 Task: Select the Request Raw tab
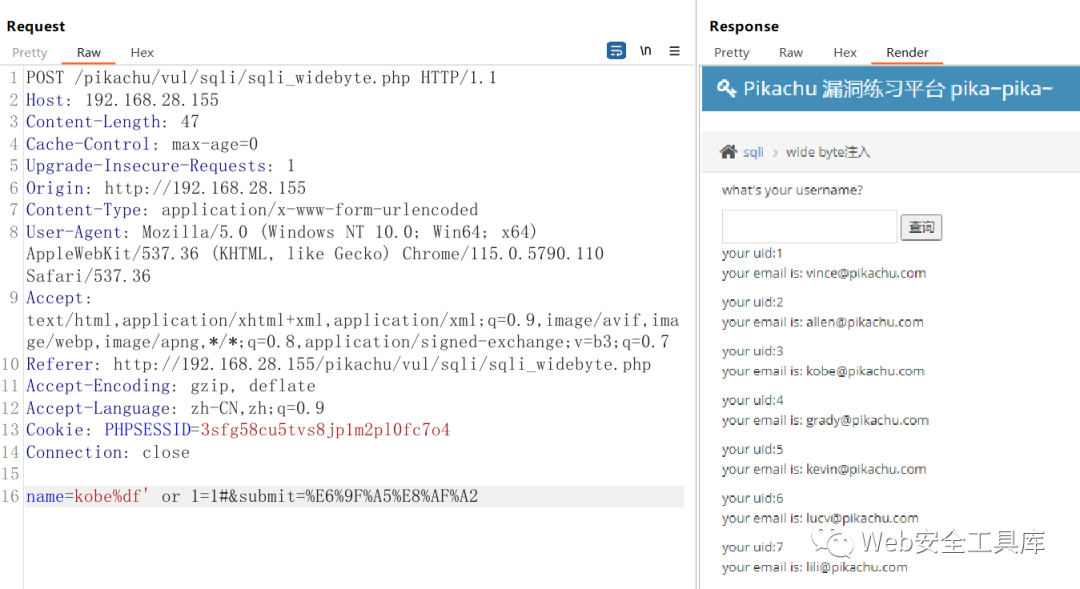coord(88,52)
